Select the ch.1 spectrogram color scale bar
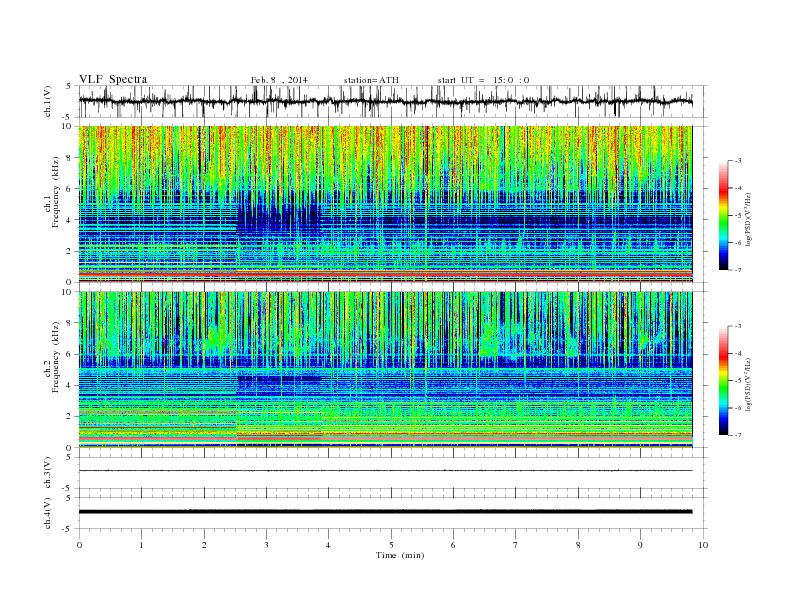The height and width of the screenshot is (612, 792). [723, 216]
